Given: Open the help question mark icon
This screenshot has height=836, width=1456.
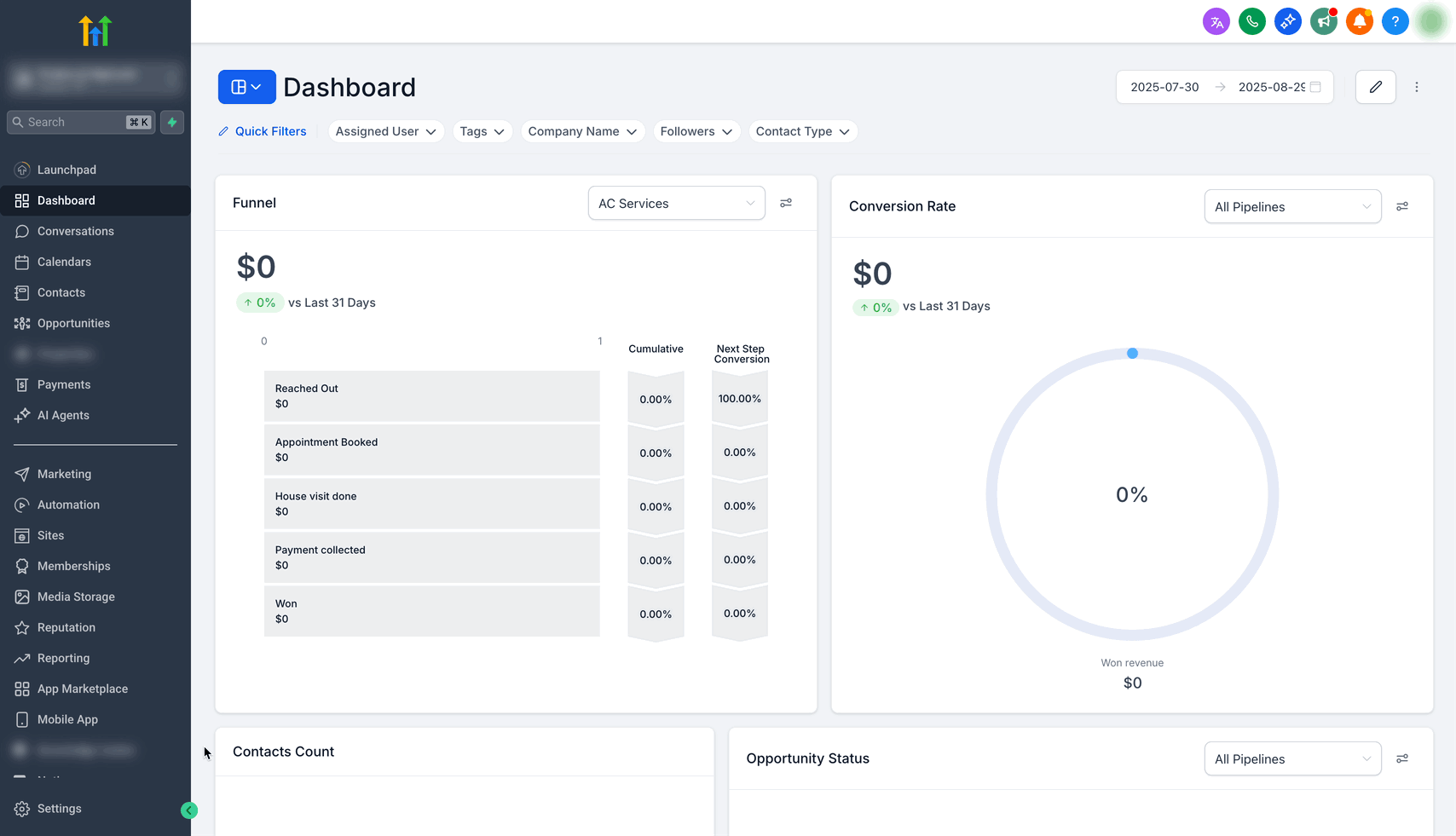Looking at the screenshot, I should click(x=1395, y=21).
